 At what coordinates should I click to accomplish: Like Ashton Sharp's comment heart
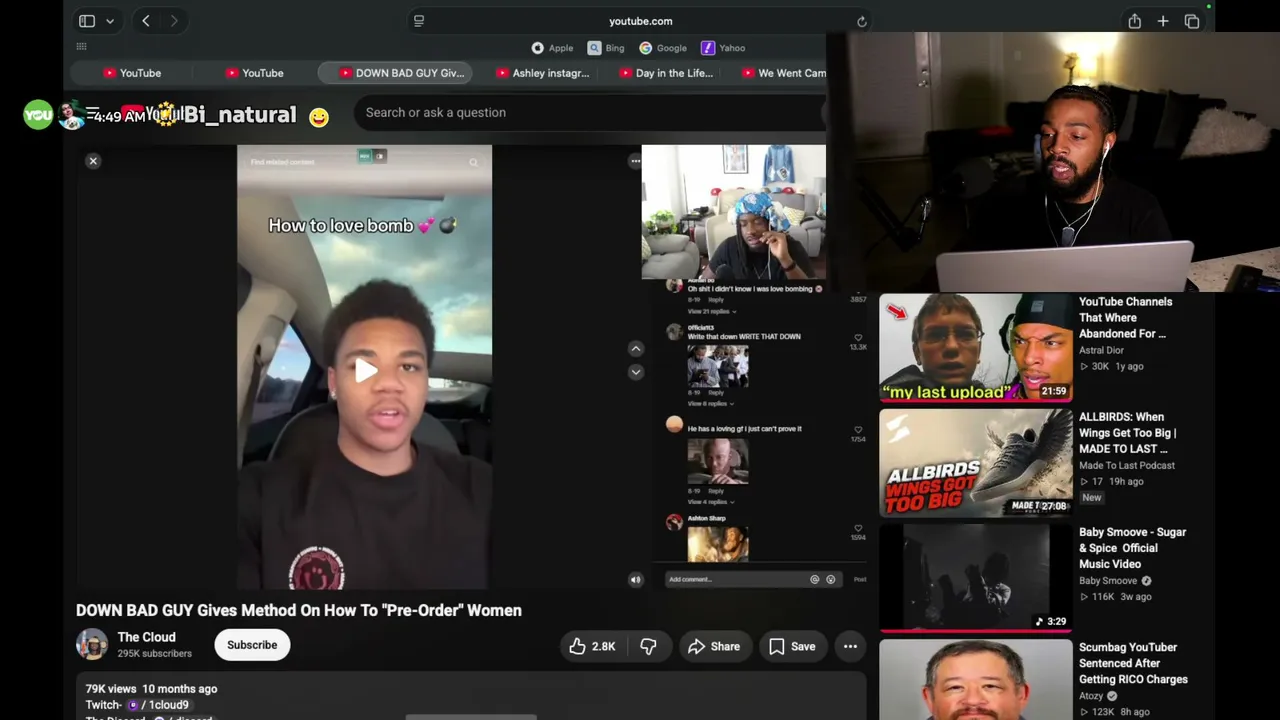[858, 528]
